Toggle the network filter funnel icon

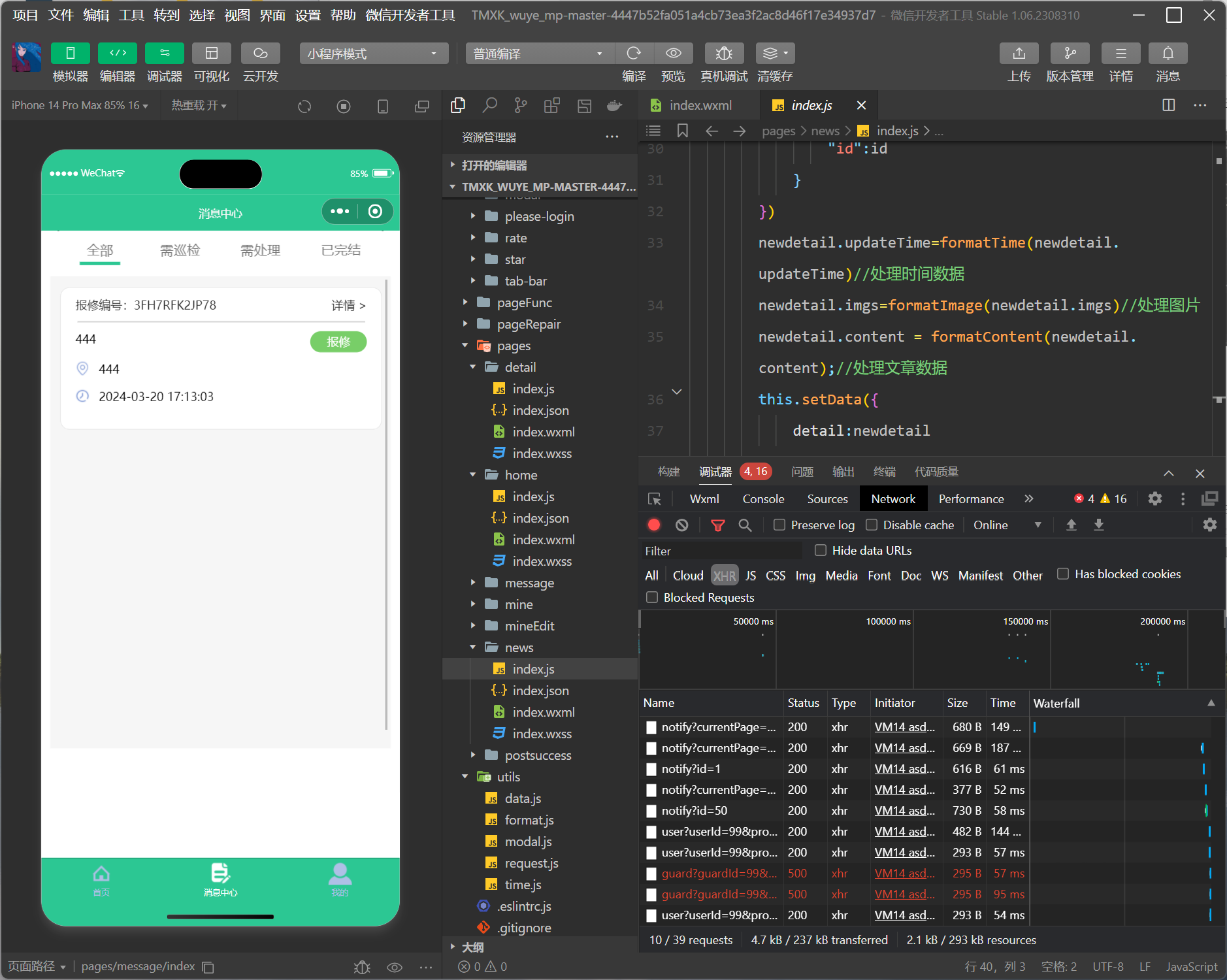coord(717,525)
